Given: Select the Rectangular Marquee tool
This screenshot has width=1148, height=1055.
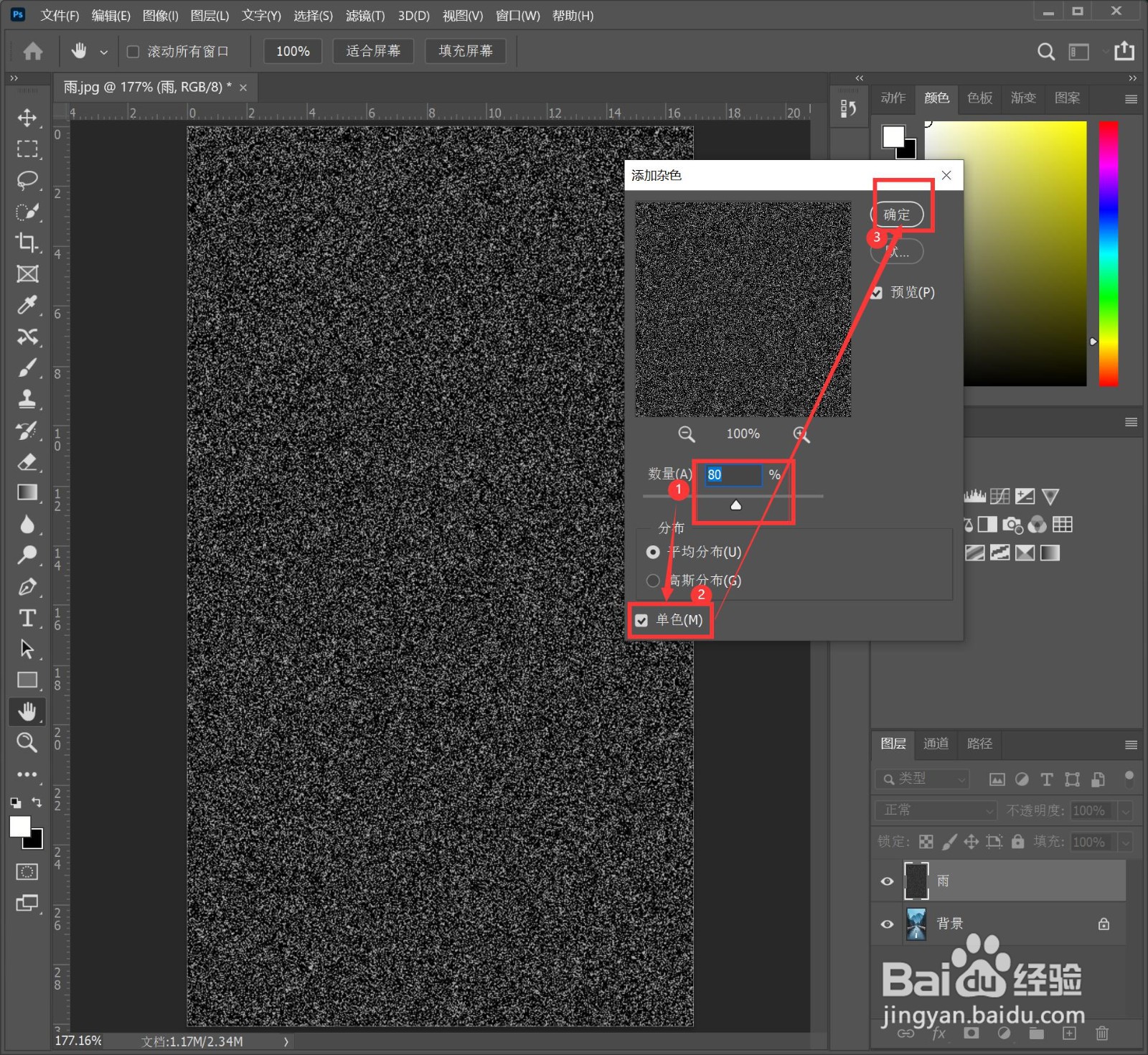Looking at the screenshot, I should [27, 149].
